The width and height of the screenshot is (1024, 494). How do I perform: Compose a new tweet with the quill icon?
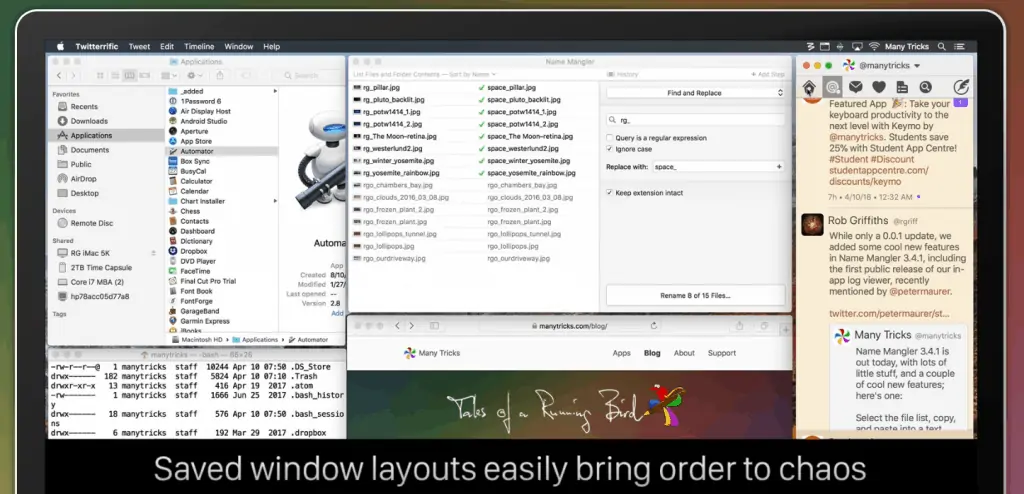pyautogui.click(x=961, y=87)
